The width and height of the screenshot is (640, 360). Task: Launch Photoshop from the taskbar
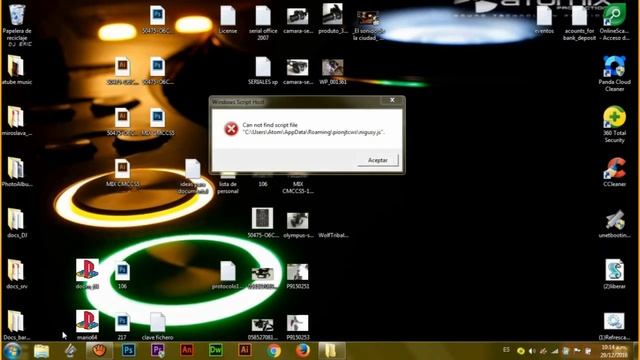point(128,351)
